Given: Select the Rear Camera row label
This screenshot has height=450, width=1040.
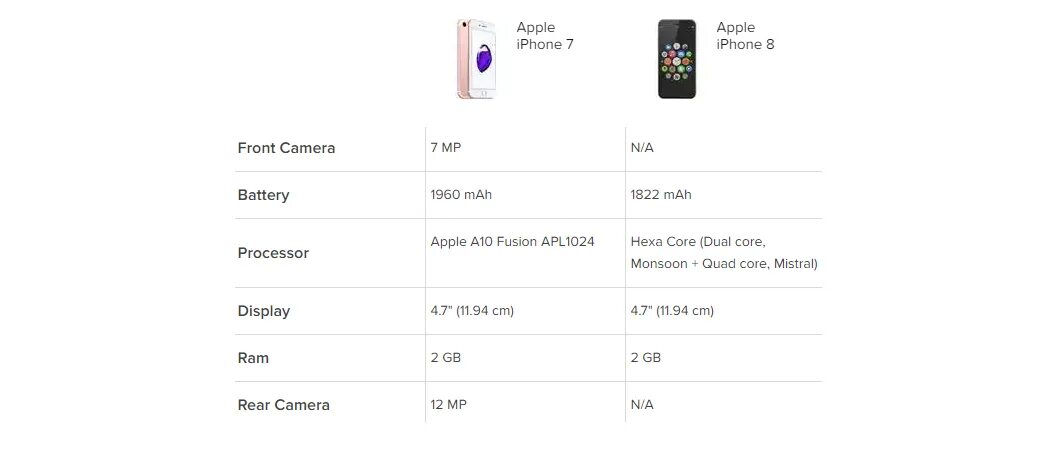Looking at the screenshot, I should [283, 405].
